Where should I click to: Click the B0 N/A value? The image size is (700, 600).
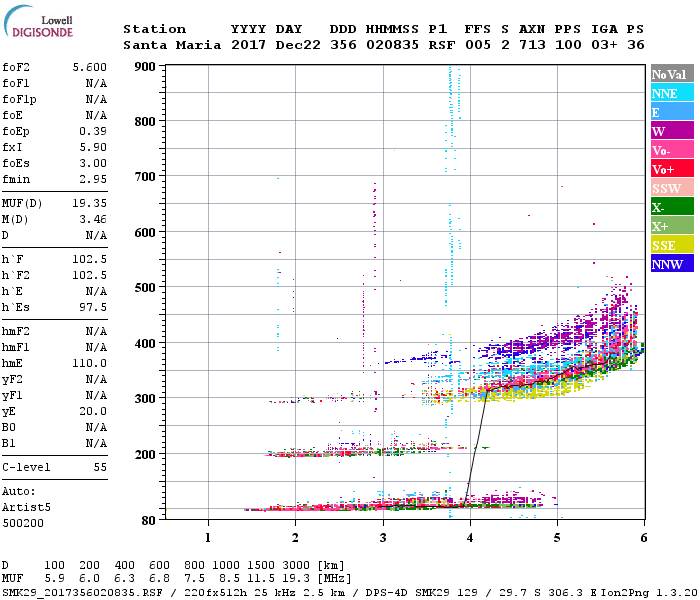(x=96, y=427)
